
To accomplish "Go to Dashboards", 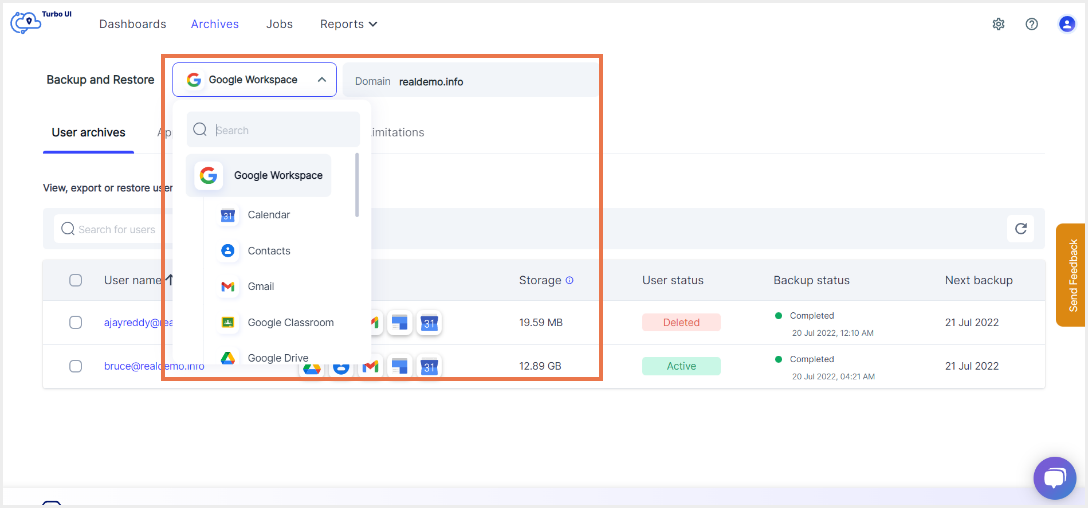I will click(x=133, y=24).
